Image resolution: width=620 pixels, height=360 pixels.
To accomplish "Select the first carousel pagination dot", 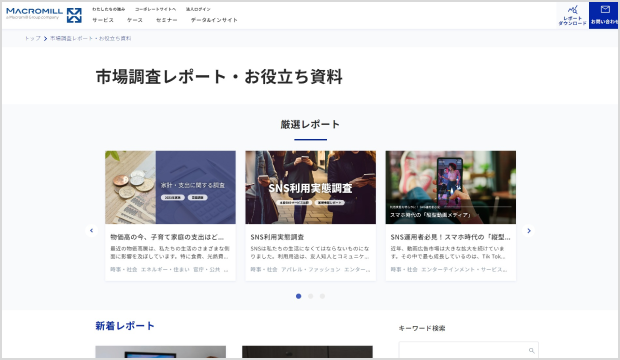I will point(299,296).
